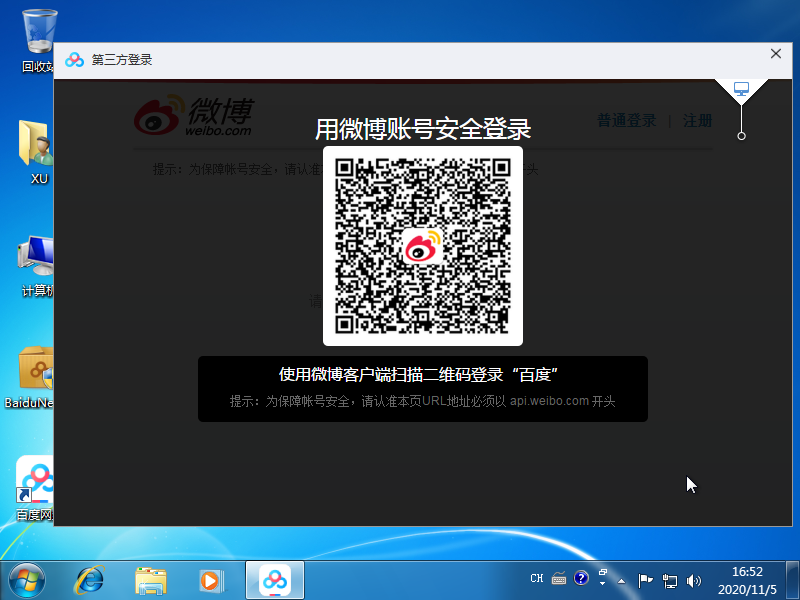Open the media player from the taskbar
Viewport: 800px width, 600px height.
click(x=211, y=579)
